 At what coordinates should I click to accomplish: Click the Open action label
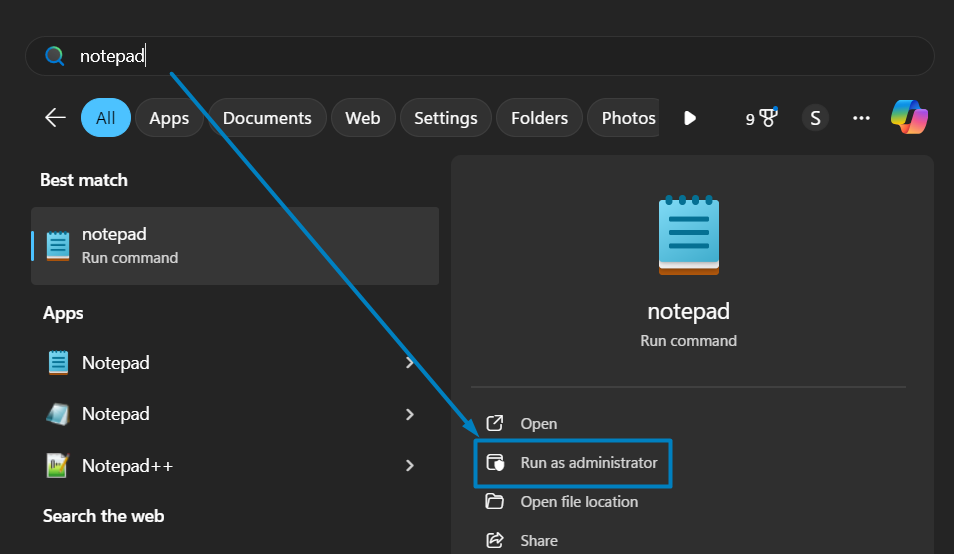coord(538,423)
